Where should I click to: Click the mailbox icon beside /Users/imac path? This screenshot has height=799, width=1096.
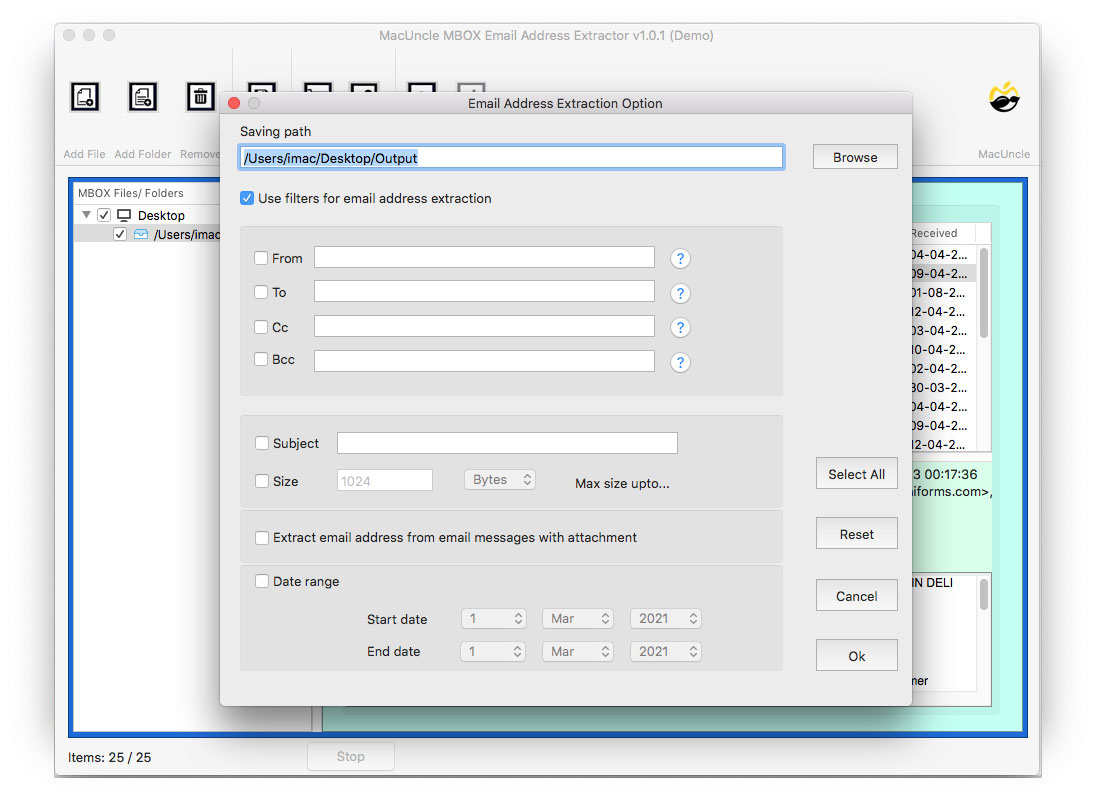[140, 234]
